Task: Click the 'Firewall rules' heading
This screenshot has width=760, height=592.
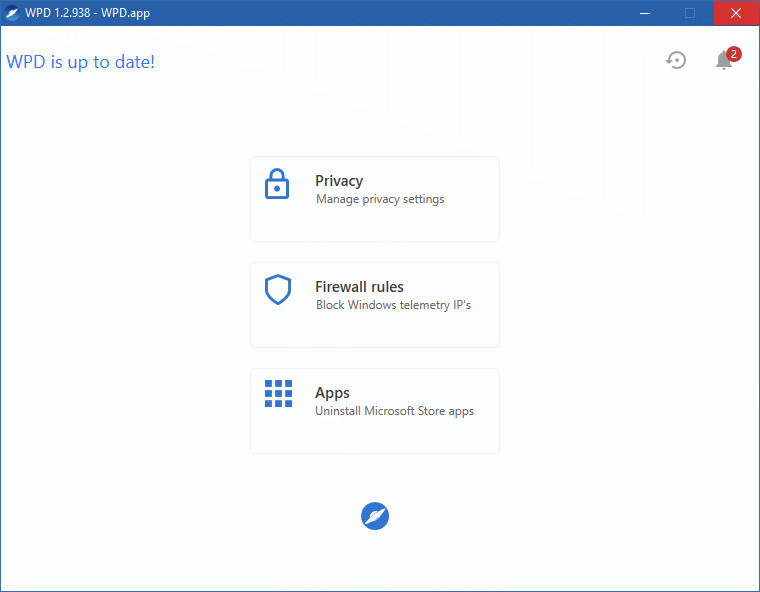Action: click(359, 287)
